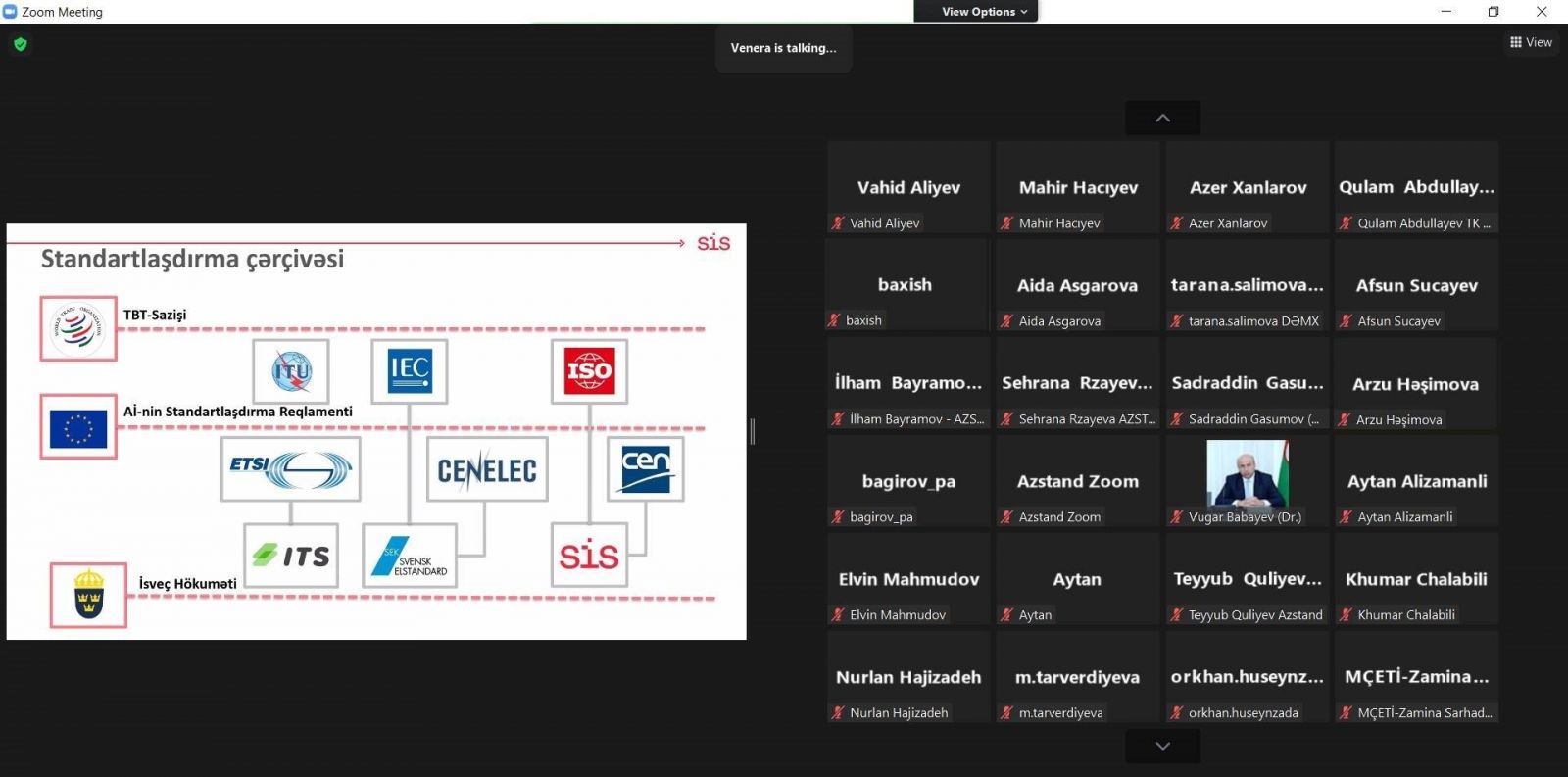1568x777 pixels.
Task: Click the muted mic icon beside orkhan.huseynzada
Action: pos(1177,713)
